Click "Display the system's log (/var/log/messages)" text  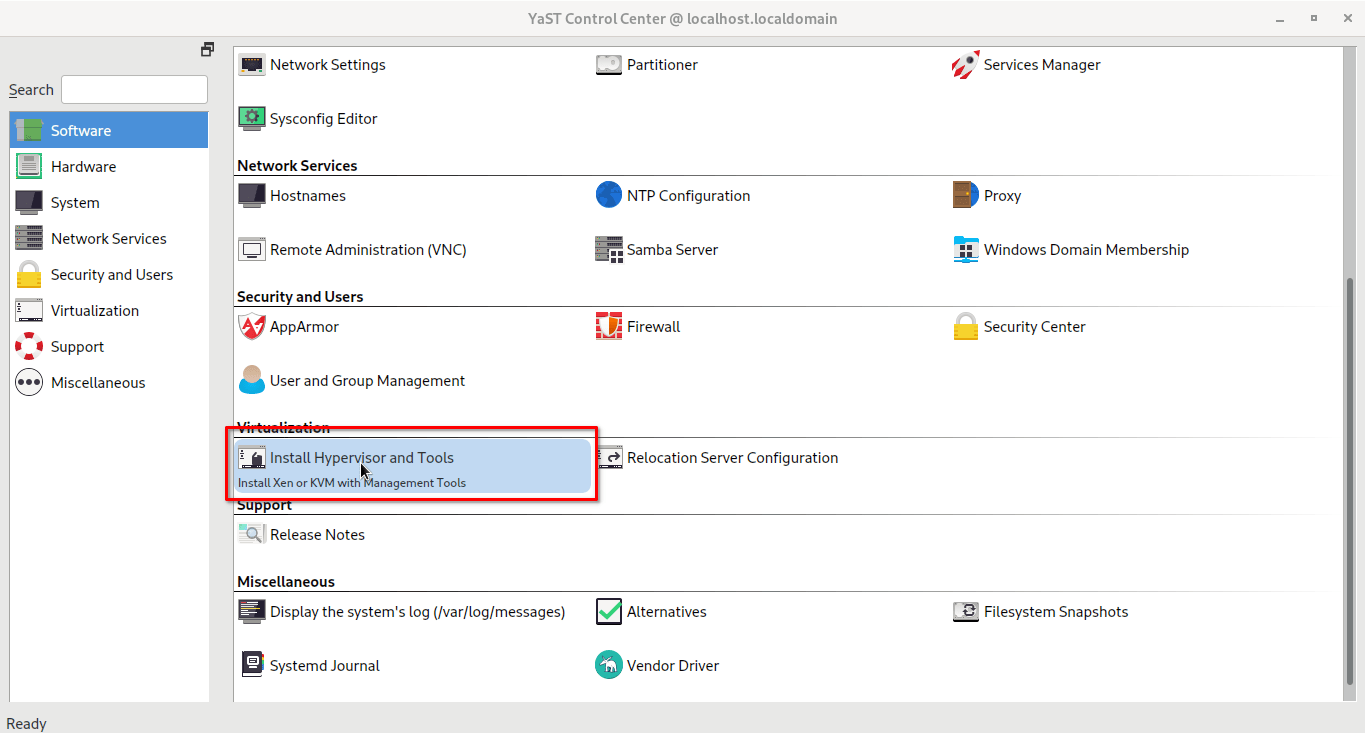tap(417, 612)
